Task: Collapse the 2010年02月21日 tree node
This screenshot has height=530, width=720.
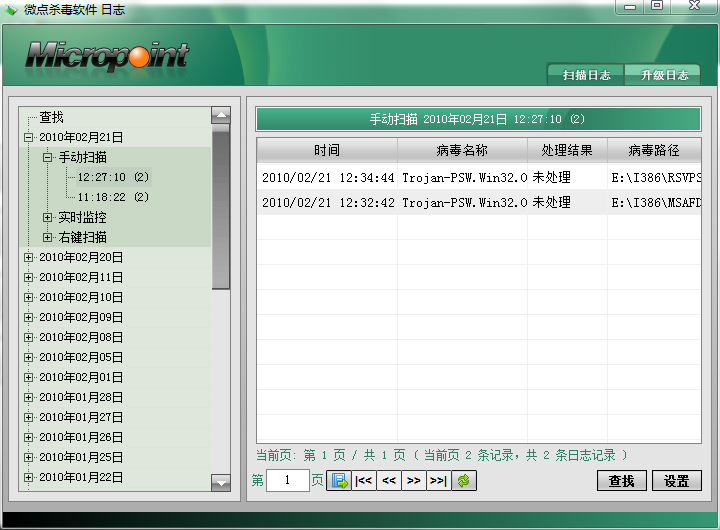Action: (x=28, y=137)
